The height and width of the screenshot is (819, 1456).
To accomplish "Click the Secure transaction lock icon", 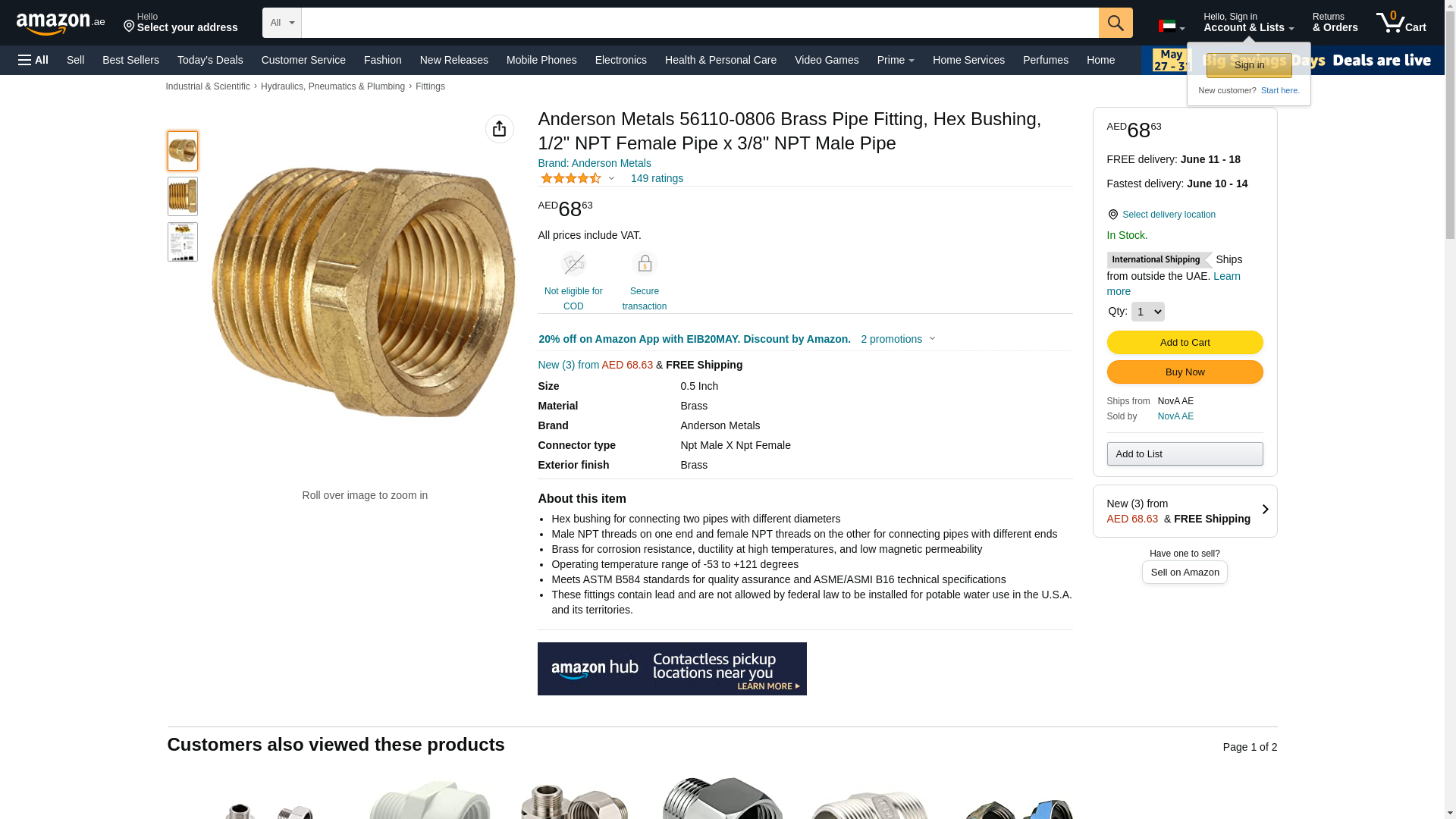I will [x=645, y=263].
